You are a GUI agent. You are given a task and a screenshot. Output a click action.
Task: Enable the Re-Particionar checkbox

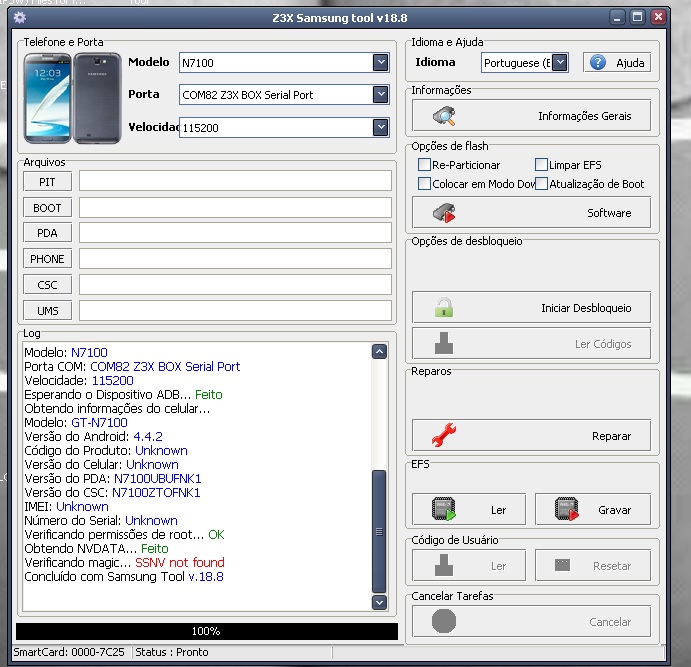424,165
